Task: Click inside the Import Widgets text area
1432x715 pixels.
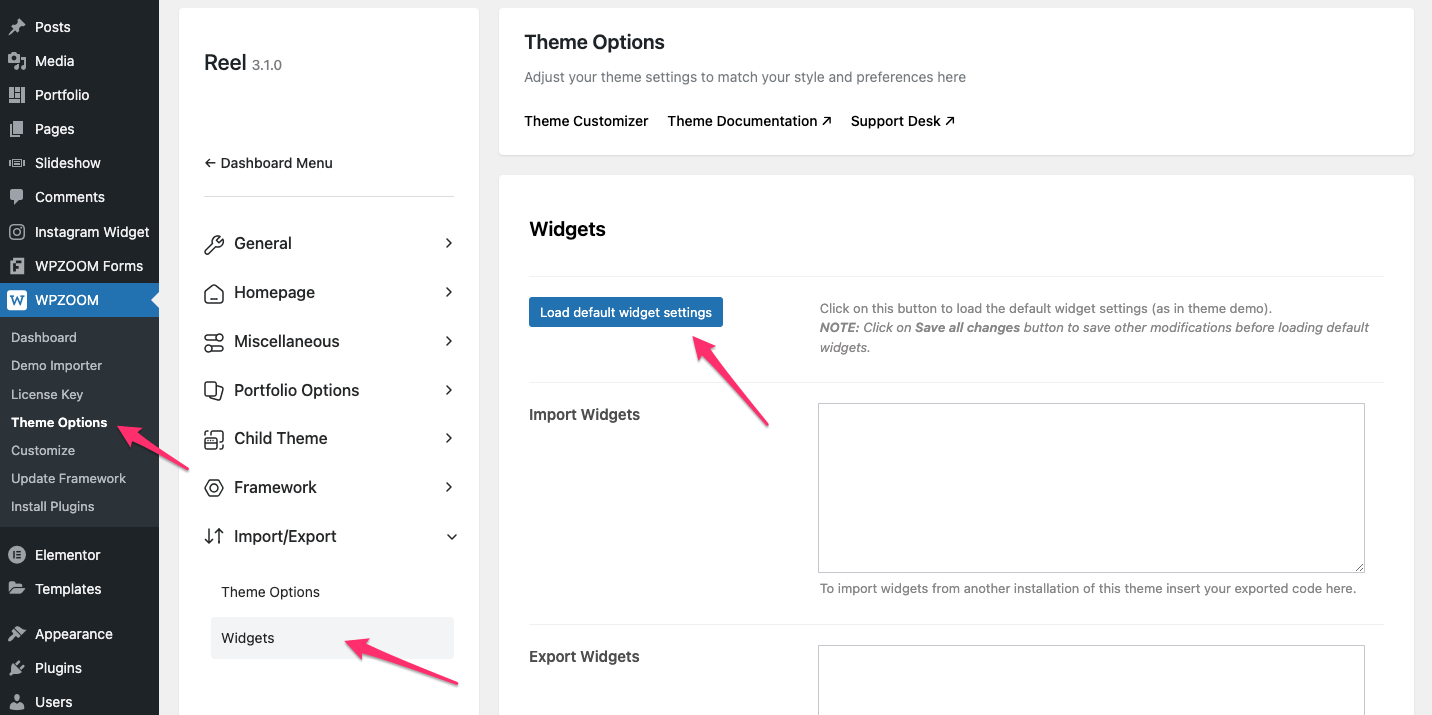Action: [x=1090, y=487]
